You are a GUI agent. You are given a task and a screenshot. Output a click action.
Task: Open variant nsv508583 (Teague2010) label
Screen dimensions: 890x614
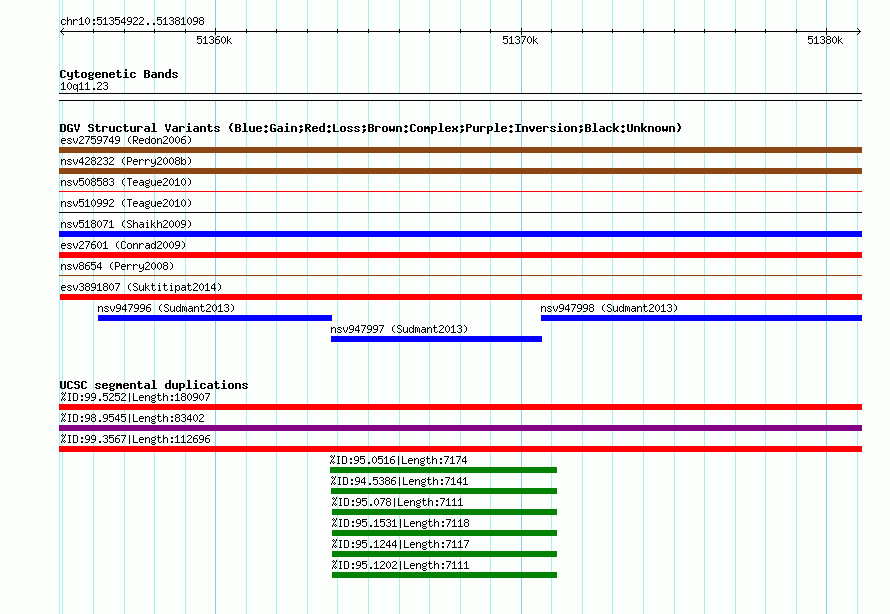coord(126,182)
